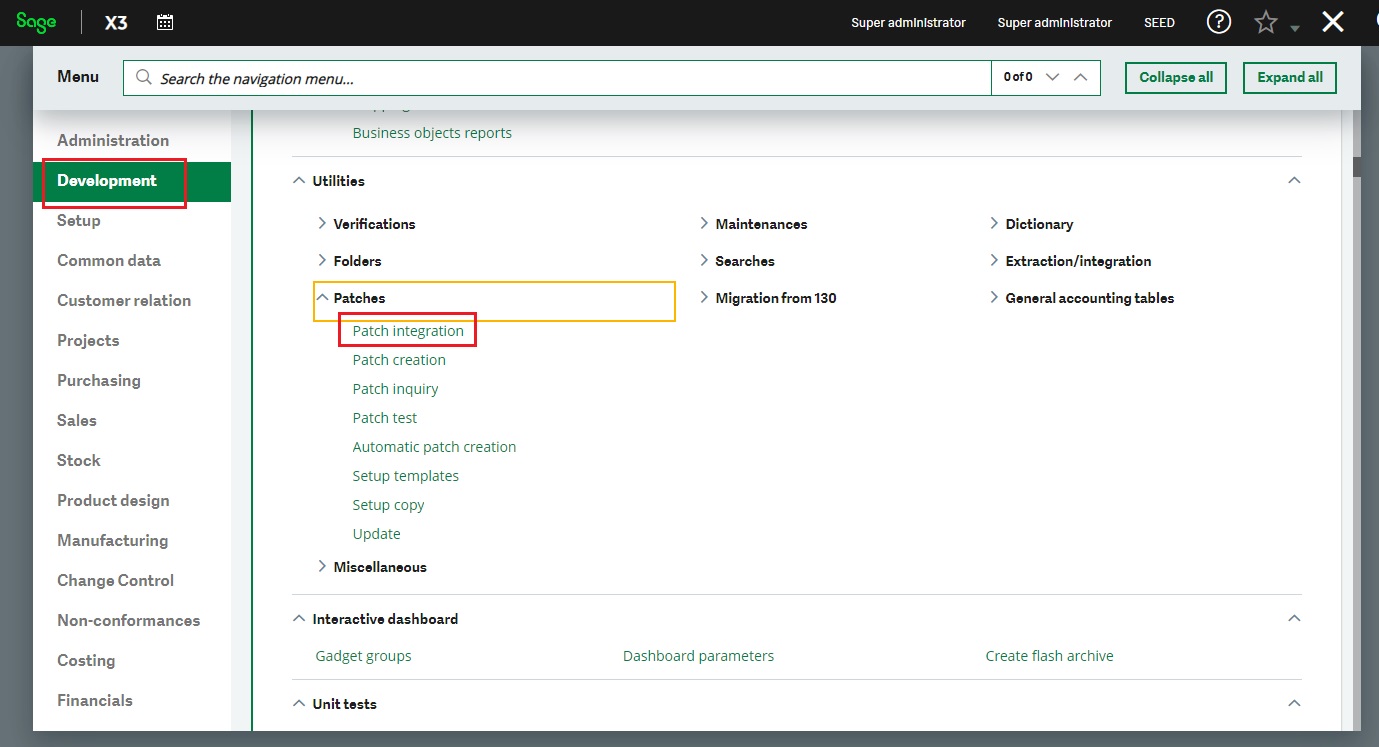Click the Sage logo icon
The width and height of the screenshot is (1379, 747).
click(36, 22)
